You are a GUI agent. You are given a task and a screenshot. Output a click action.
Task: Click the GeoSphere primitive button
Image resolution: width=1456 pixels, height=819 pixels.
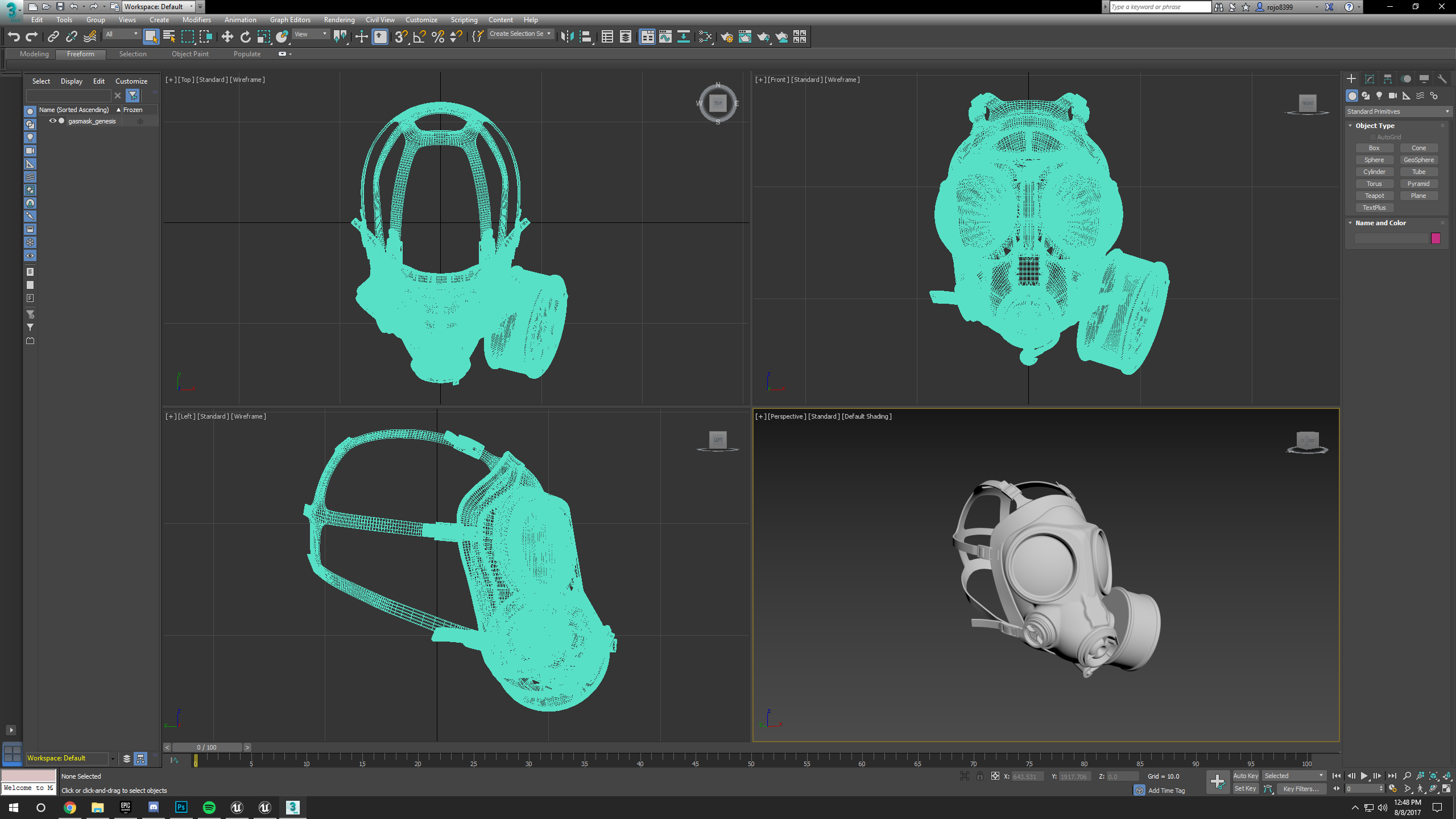(1418, 160)
